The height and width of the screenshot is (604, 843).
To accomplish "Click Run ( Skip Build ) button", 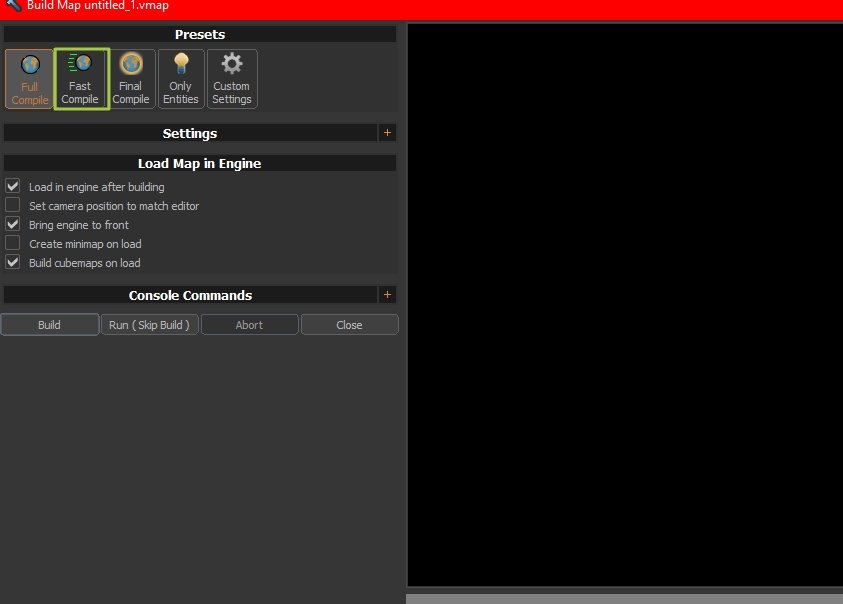I will 149,325.
